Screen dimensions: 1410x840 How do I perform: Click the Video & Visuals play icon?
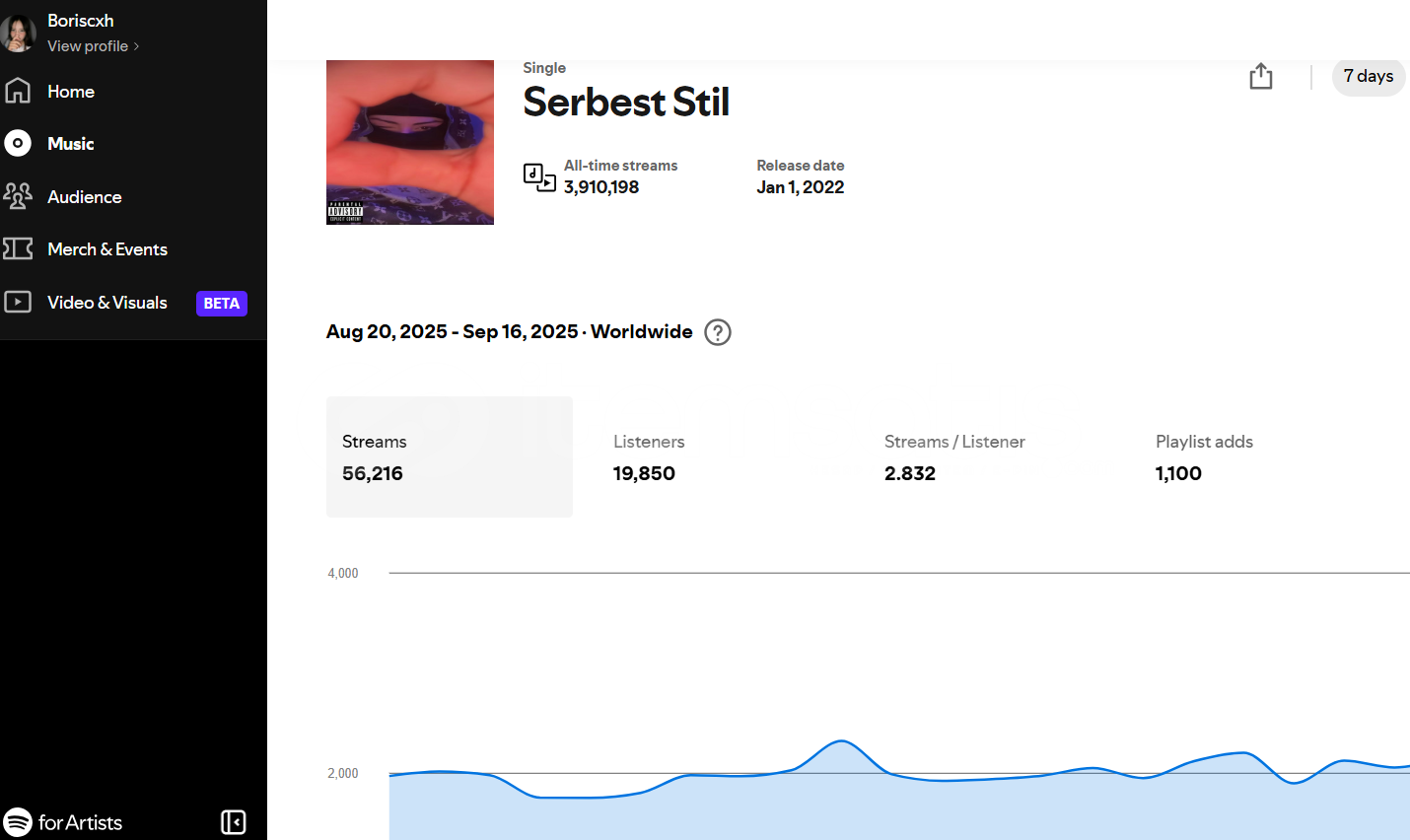18,302
